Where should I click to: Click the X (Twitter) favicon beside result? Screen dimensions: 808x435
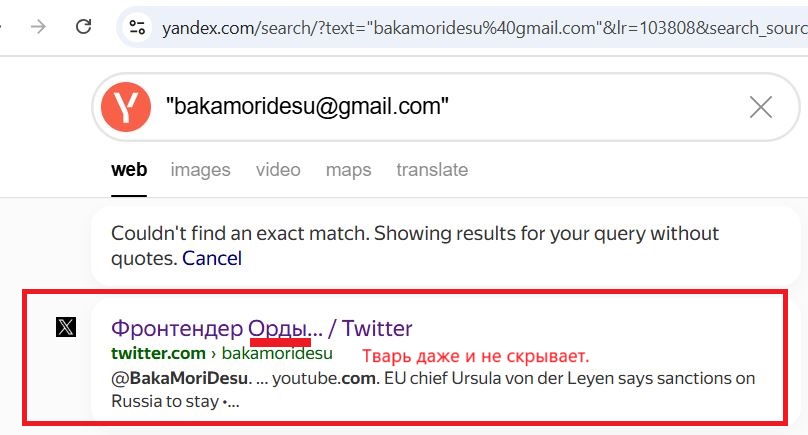[65, 328]
